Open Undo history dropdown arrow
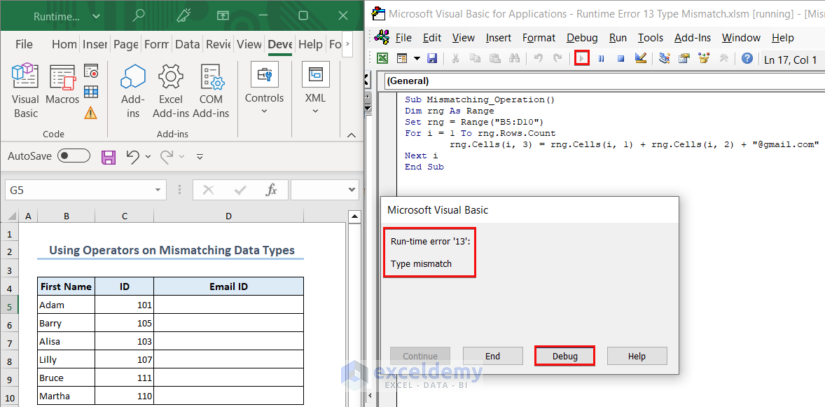825x407 pixels. (148, 157)
